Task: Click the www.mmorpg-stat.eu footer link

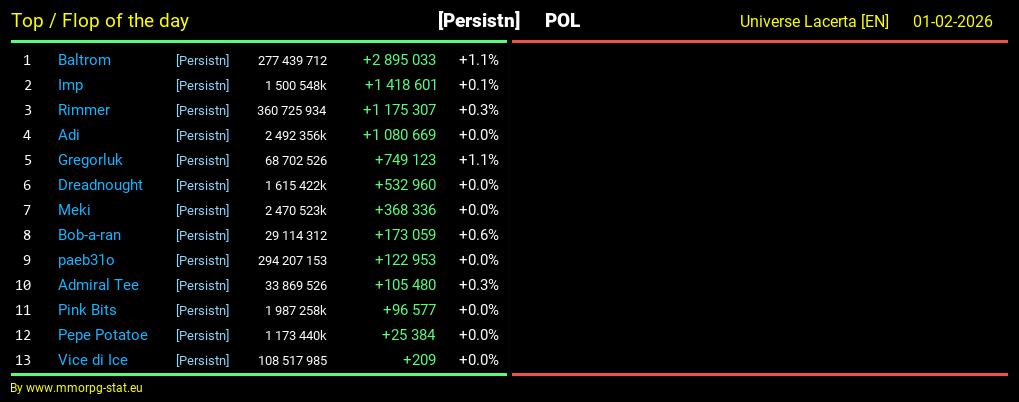Action: pos(84,388)
